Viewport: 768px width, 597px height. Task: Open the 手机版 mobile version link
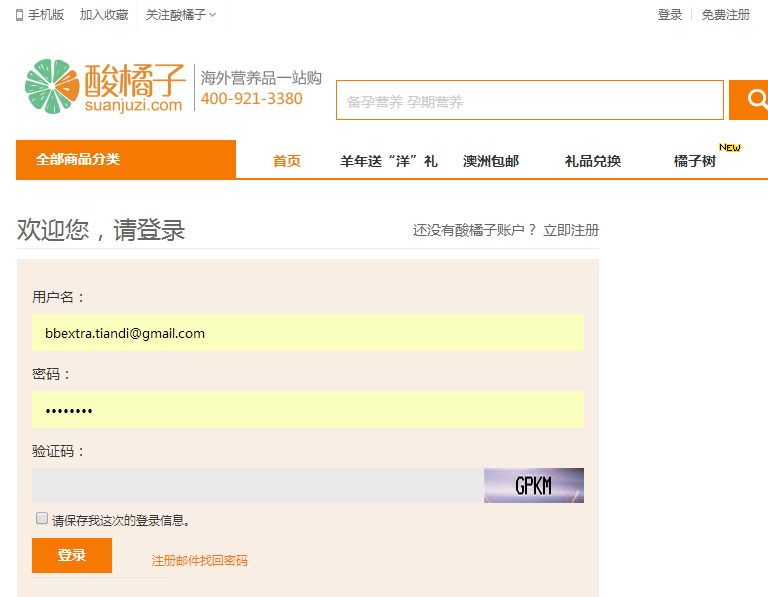point(46,15)
